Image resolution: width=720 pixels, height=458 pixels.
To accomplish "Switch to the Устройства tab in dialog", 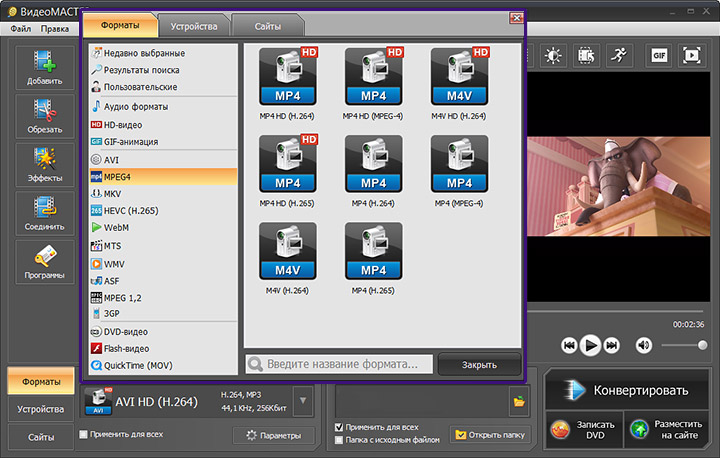I will pos(194,27).
